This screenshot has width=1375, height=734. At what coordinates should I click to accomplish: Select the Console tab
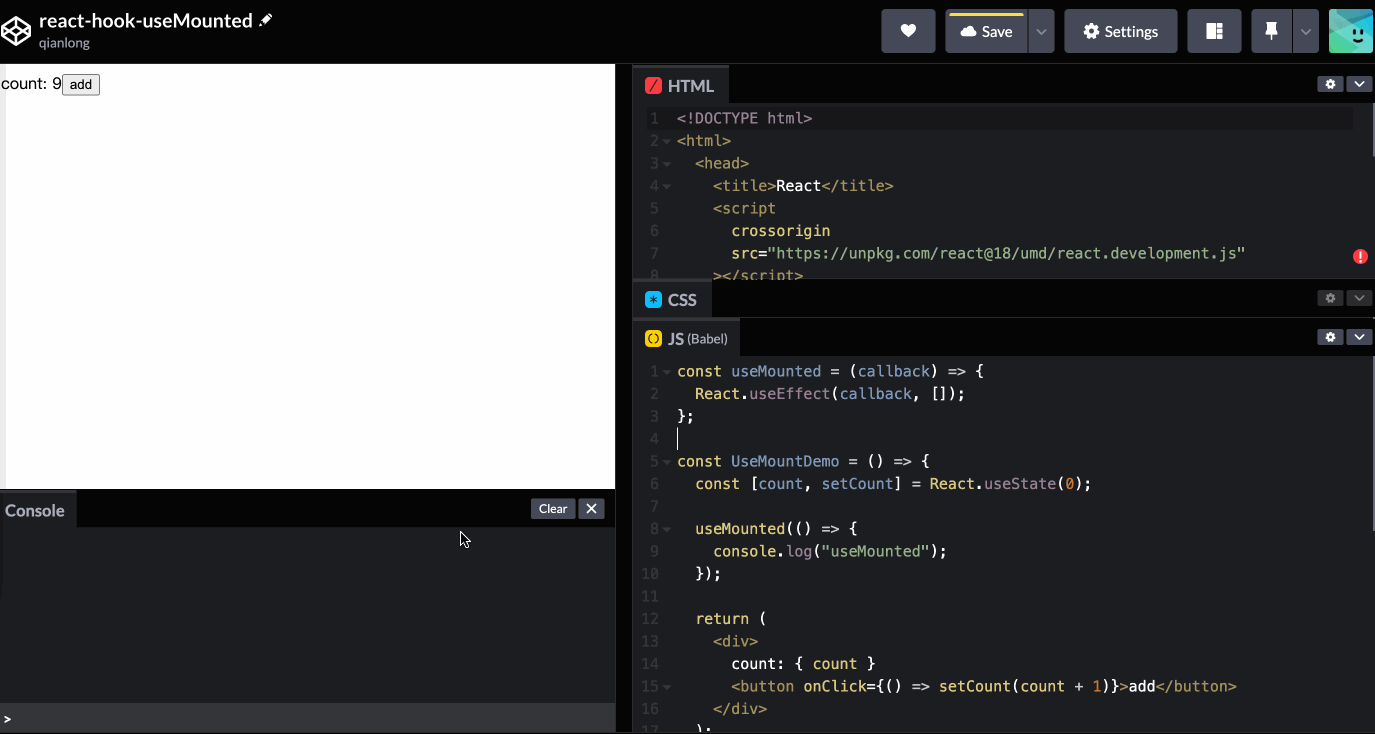point(35,510)
